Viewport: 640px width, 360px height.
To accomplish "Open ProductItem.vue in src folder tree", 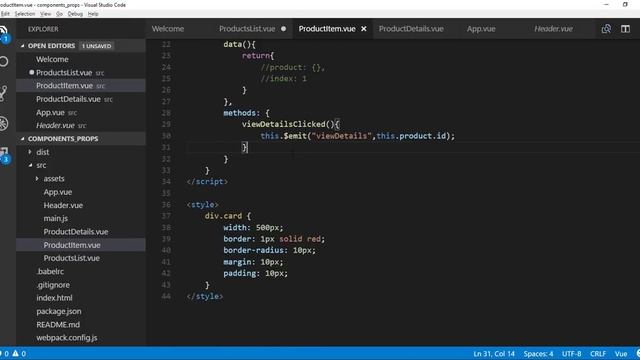I will click(x=81, y=245).
